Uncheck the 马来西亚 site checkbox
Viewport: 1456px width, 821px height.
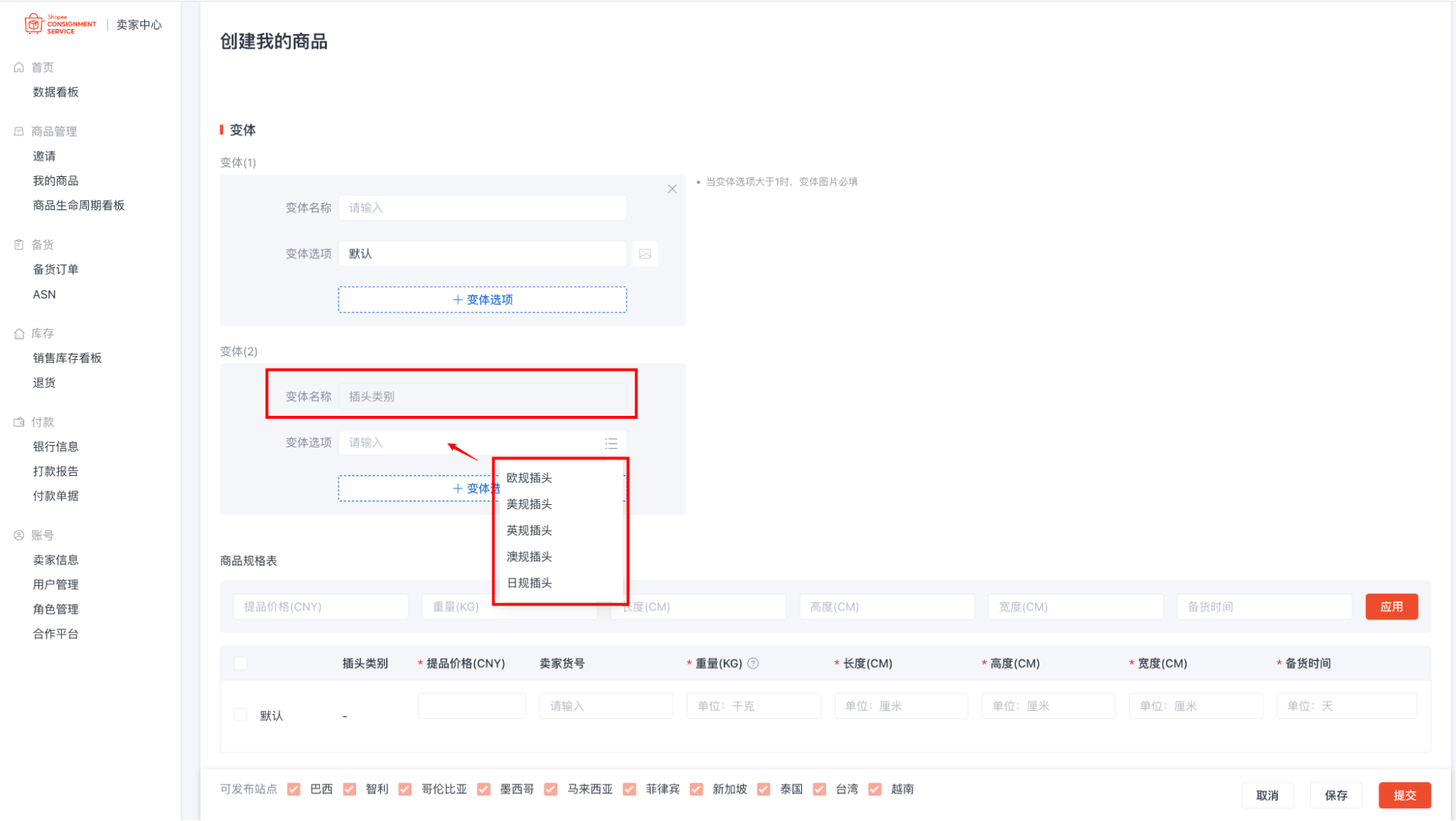pos(551,790)
